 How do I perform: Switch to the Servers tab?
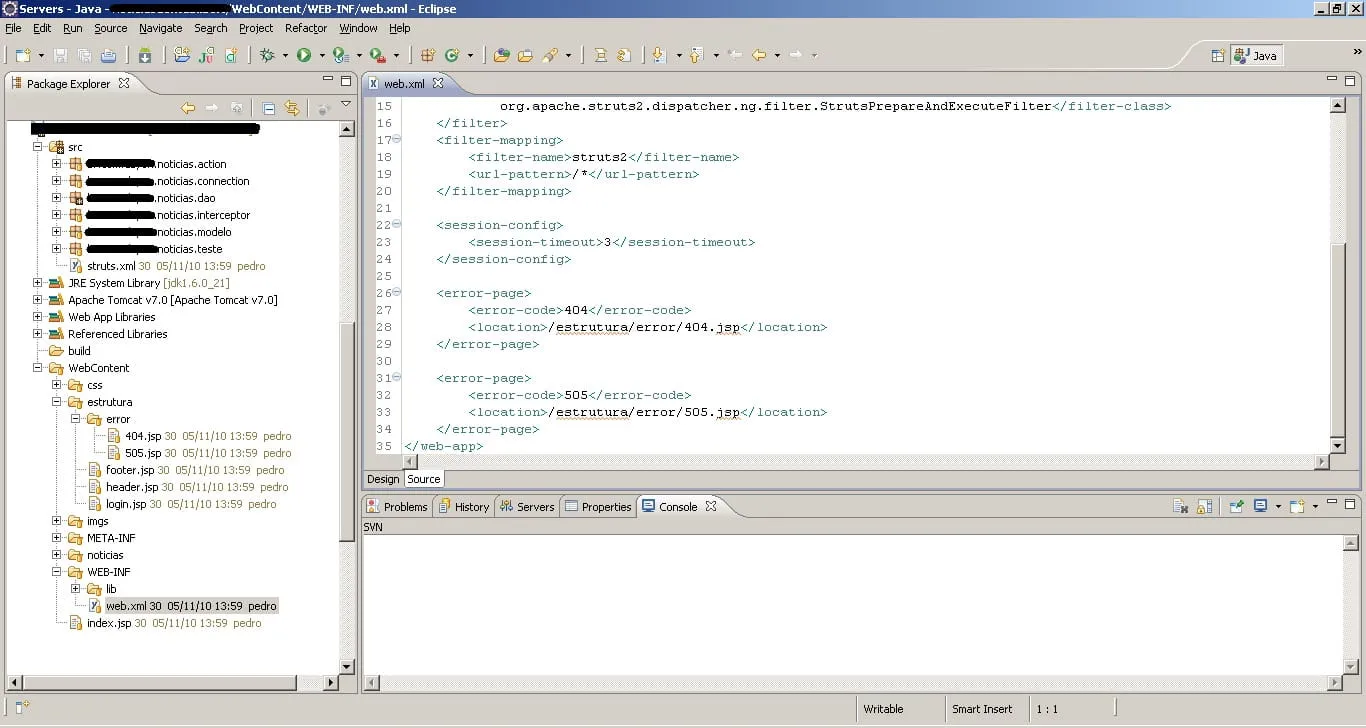click(x=527, y=507)
